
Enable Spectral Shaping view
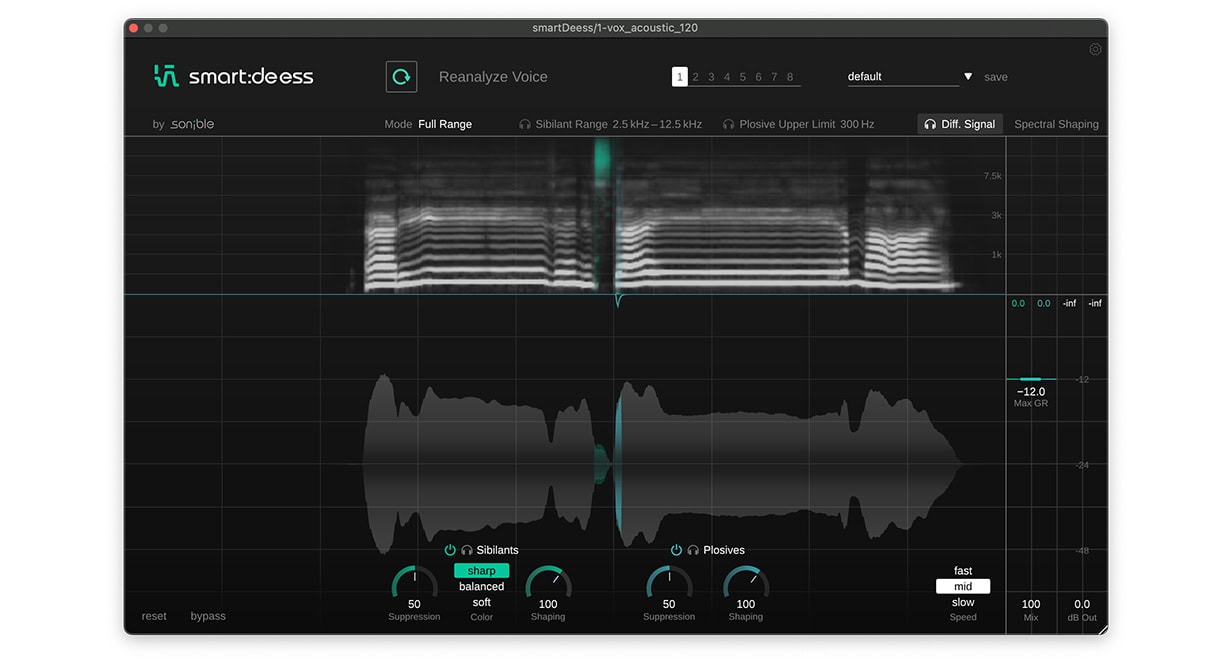pos(1056,124)
